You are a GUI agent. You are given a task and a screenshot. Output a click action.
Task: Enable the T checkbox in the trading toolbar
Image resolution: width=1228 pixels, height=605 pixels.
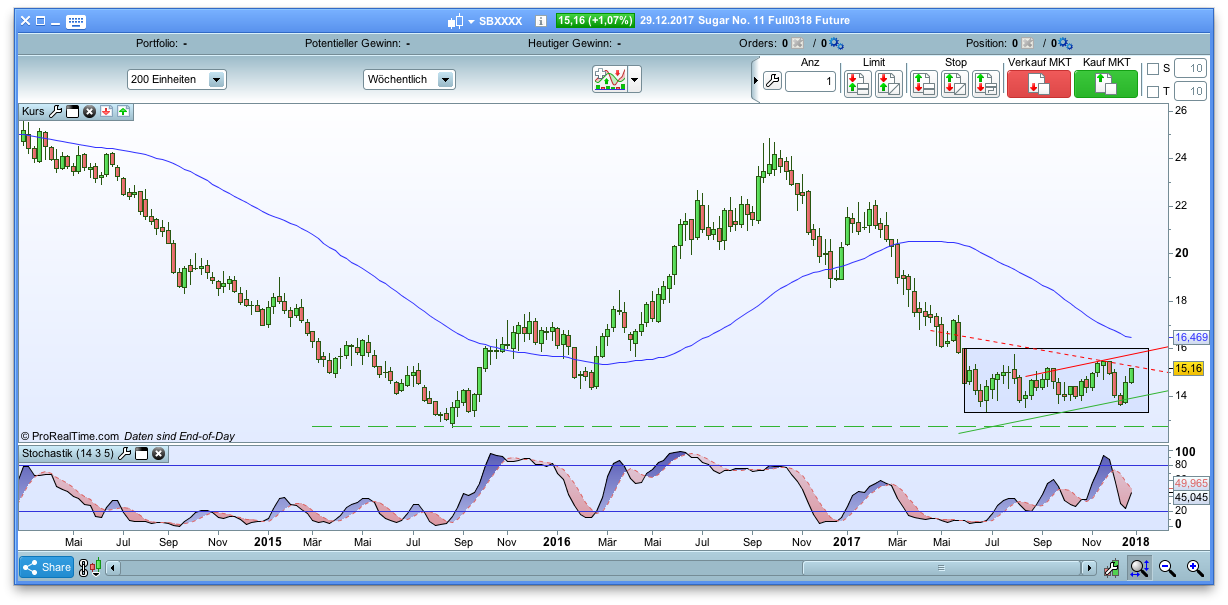pyautogui.click(x=1153, y=91)
